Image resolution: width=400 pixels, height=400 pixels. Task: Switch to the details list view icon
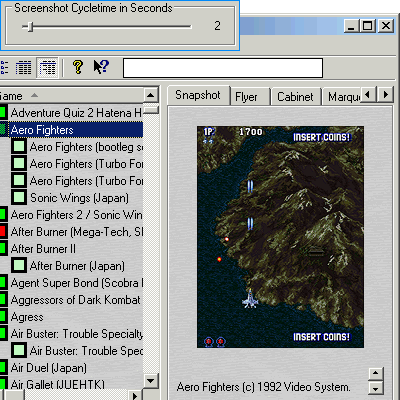24,68
